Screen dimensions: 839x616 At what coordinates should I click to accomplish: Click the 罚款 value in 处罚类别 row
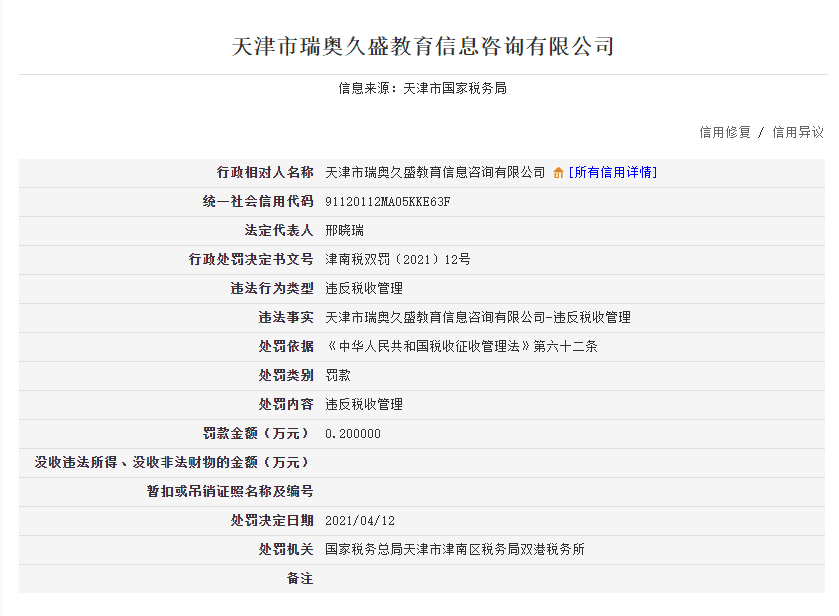[x=338, y=375]
